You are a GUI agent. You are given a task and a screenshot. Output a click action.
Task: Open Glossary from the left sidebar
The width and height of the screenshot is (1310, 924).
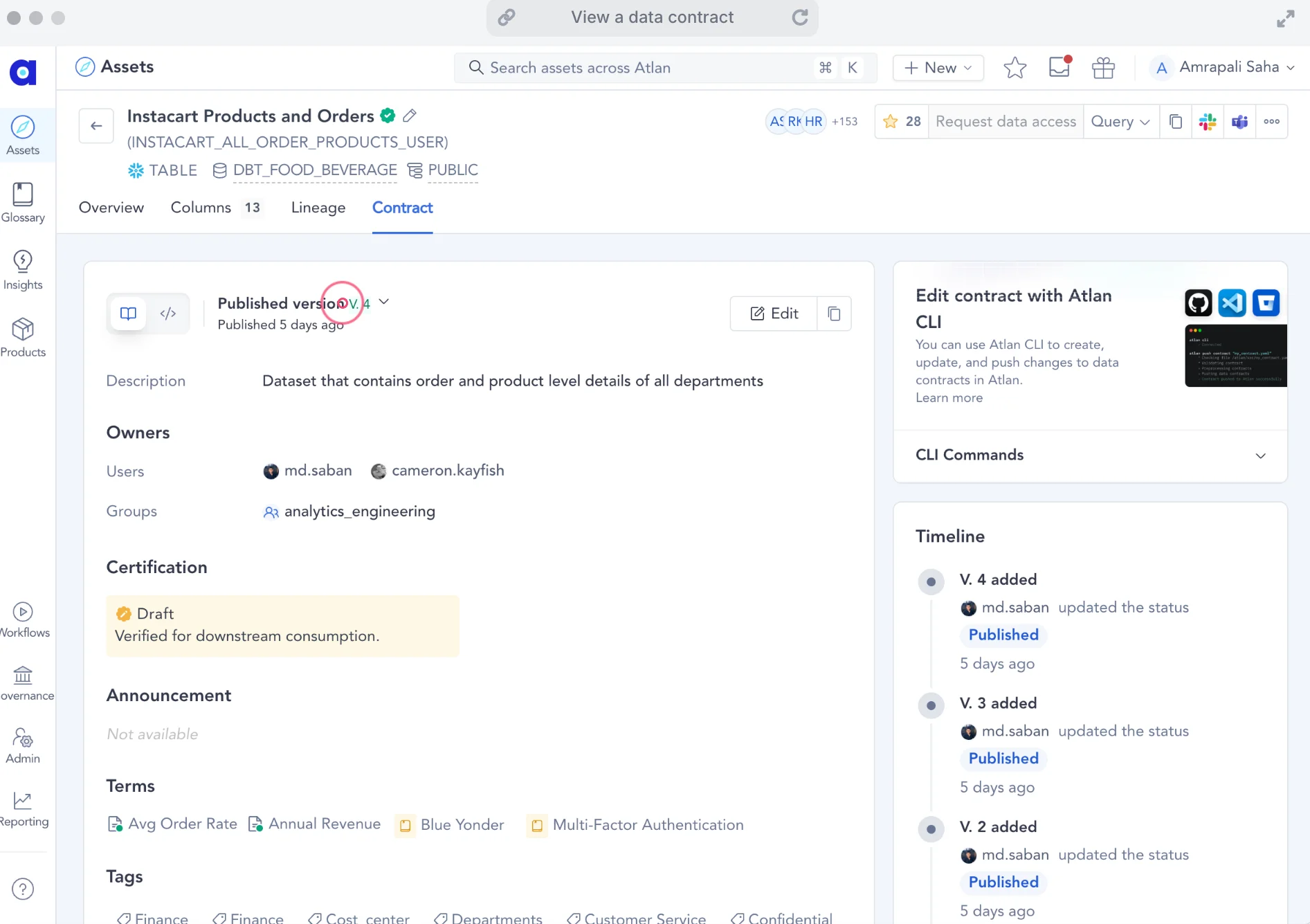point(23,202)
